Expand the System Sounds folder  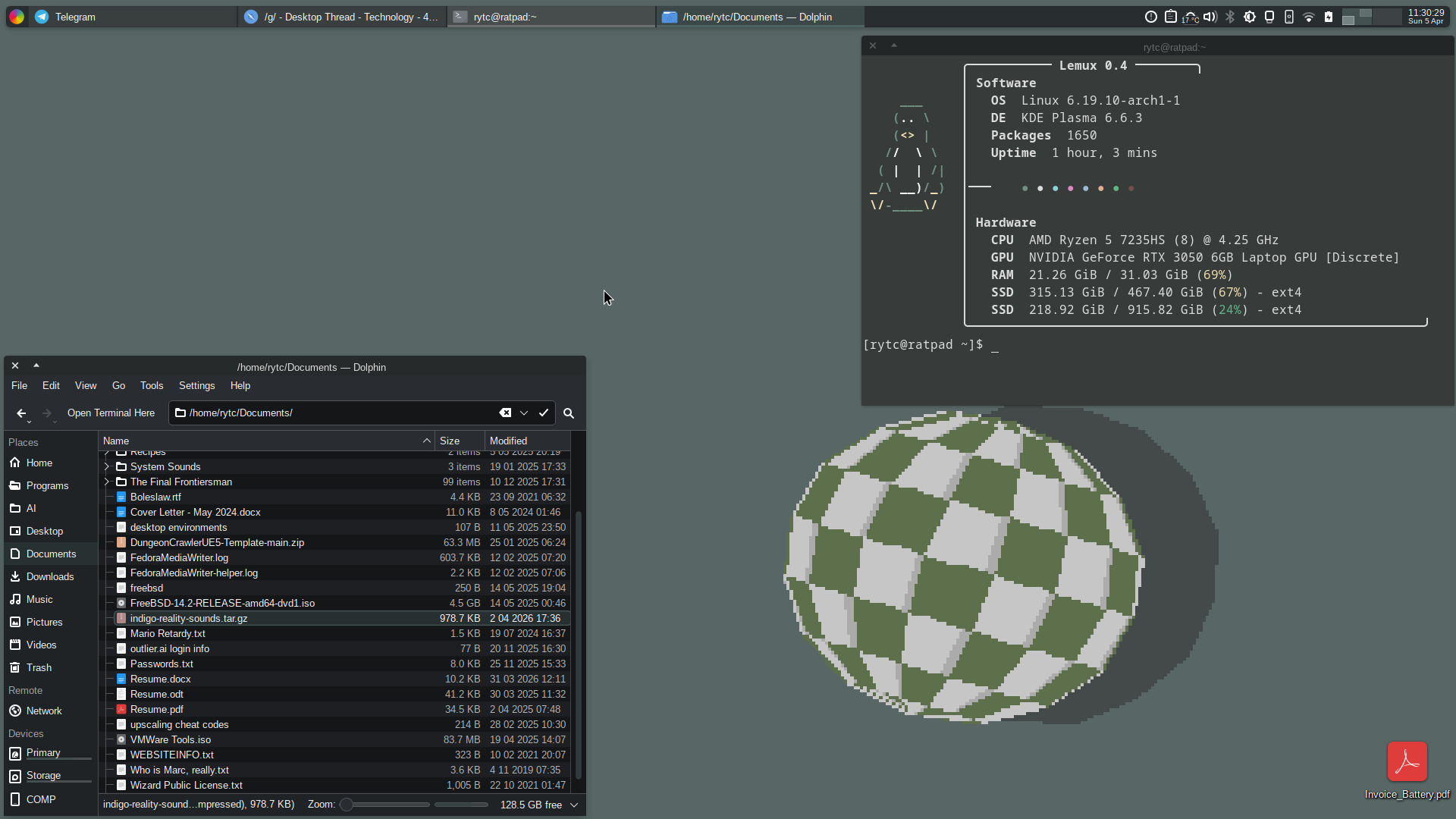click(x=107, y=467)
